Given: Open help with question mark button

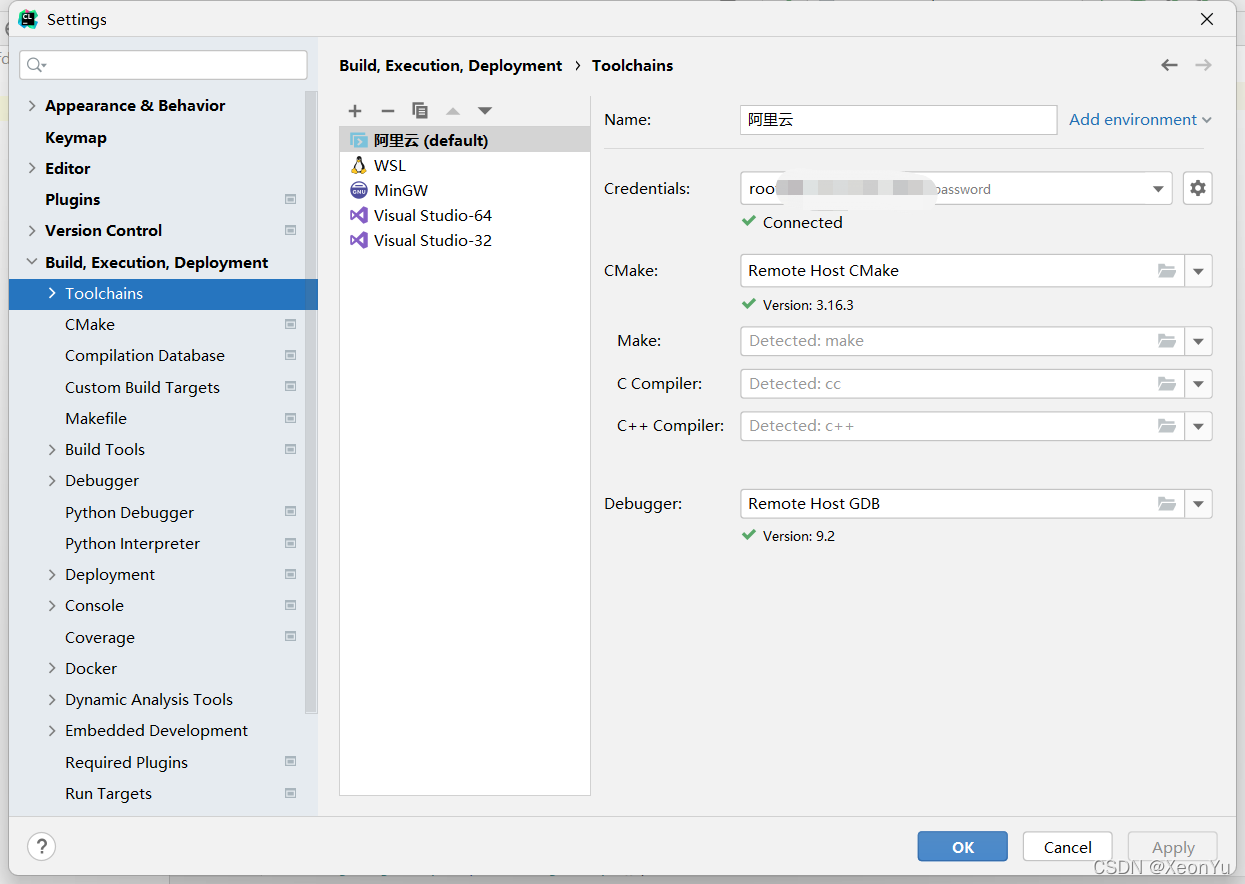Looking at the screenshot, I should [41, 847].
